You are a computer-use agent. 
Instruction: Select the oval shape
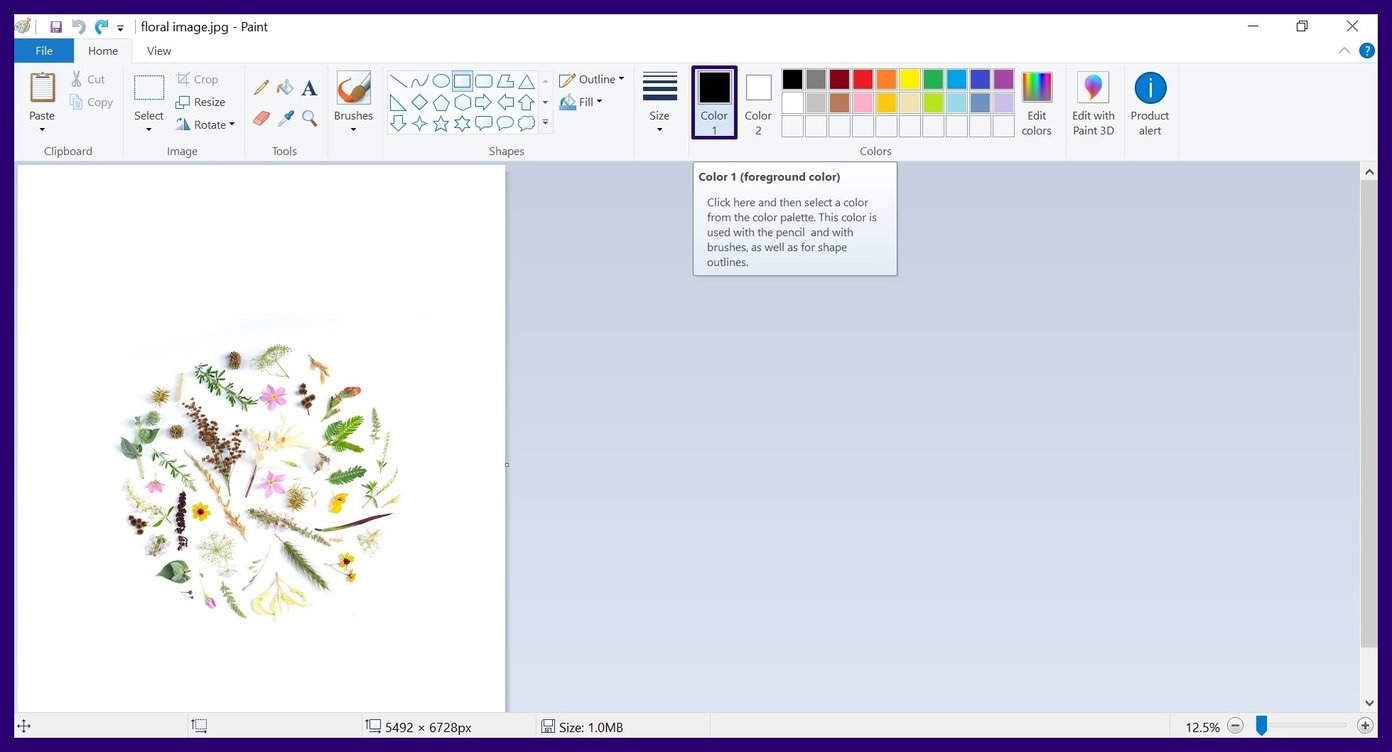coord(440,80)
